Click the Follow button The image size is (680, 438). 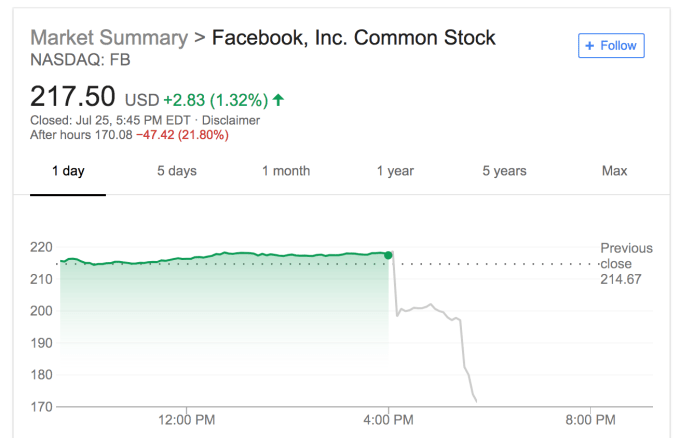click(611, 46)
